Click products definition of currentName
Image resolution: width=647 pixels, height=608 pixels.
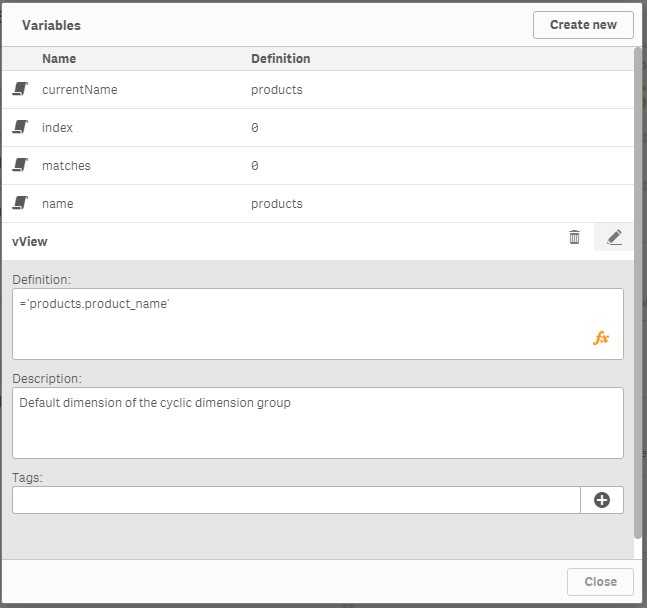(x=277, y=90)
